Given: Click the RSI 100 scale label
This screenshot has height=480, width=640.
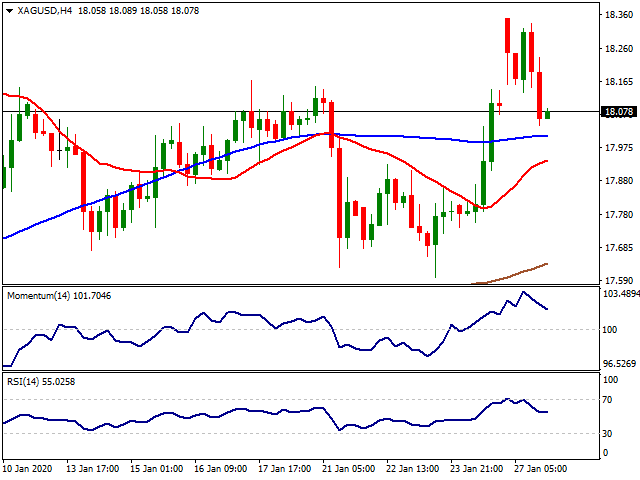Looking at the screenshot, I should pos(610,380).
